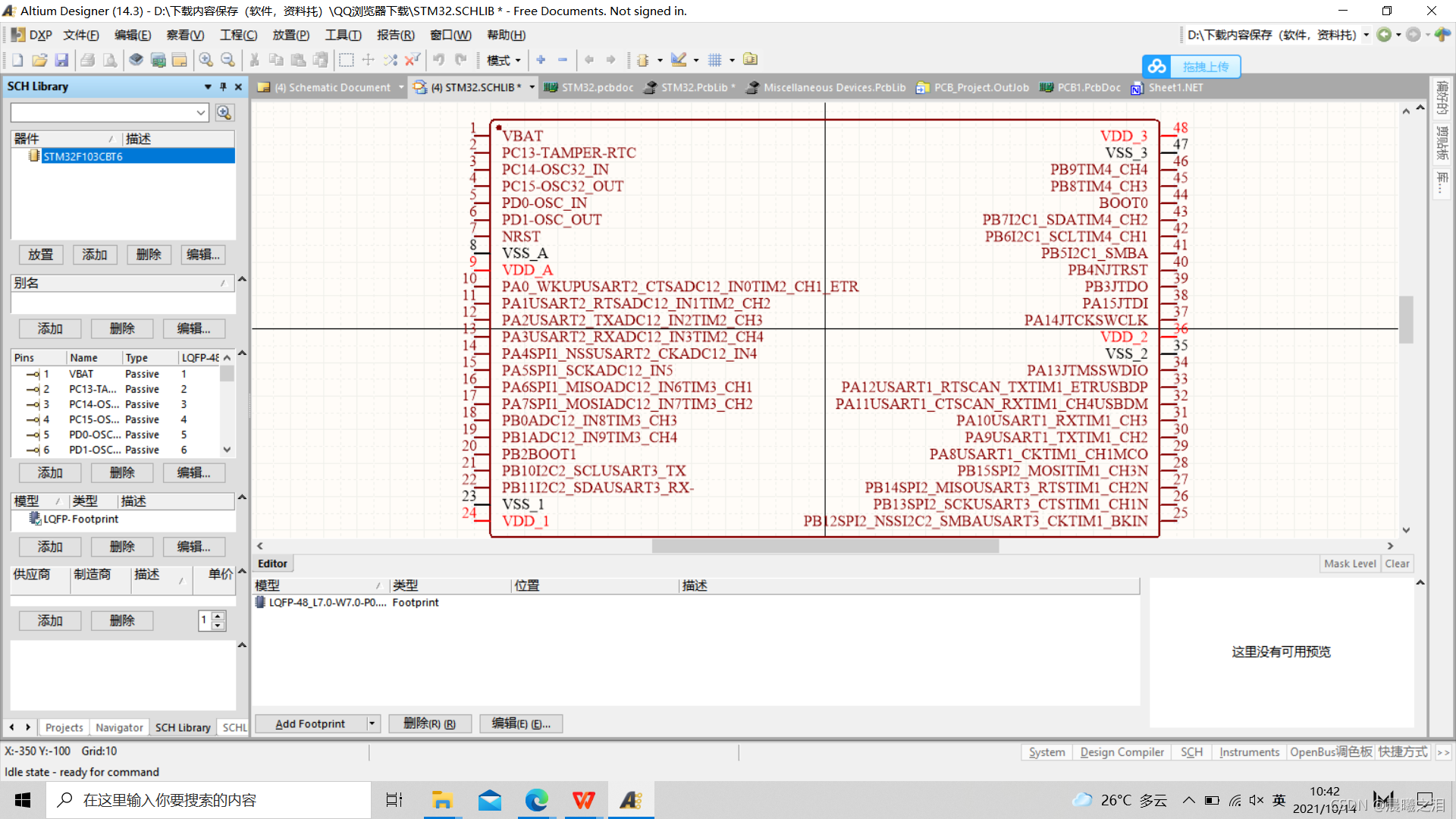Click search icon beside component filter box

(x=224, y=113)
